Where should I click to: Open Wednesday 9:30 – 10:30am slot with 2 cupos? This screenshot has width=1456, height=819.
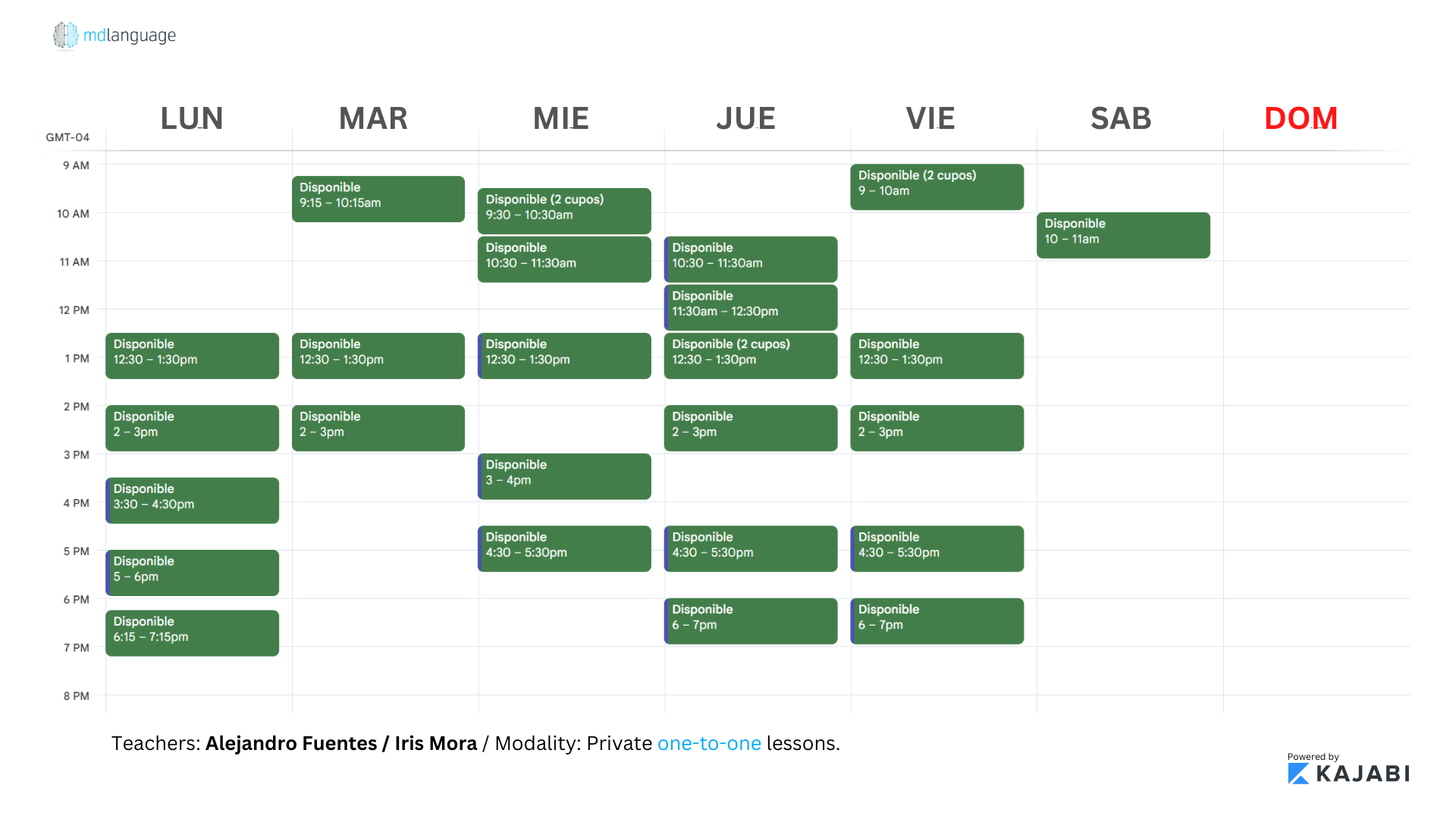point(564,211)
